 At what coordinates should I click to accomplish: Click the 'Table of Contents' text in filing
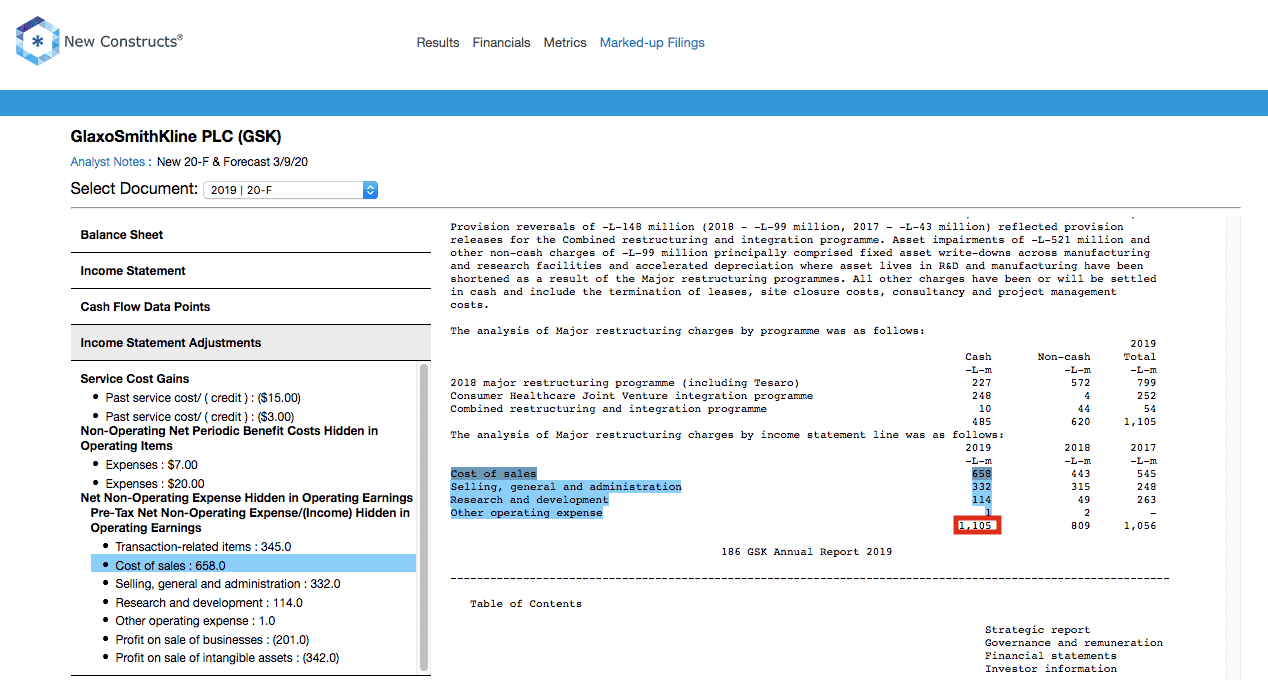(526, 604)
